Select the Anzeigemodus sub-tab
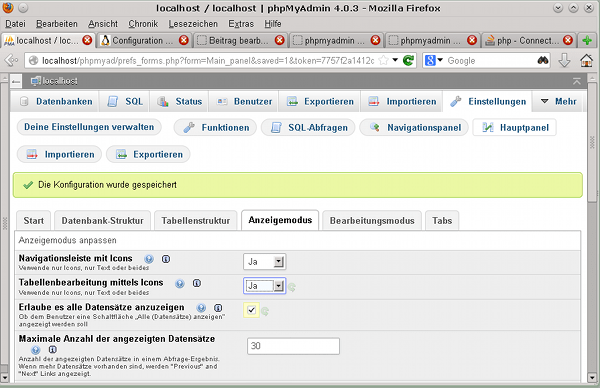Screen dimensions: 600x388 point(280,220)
